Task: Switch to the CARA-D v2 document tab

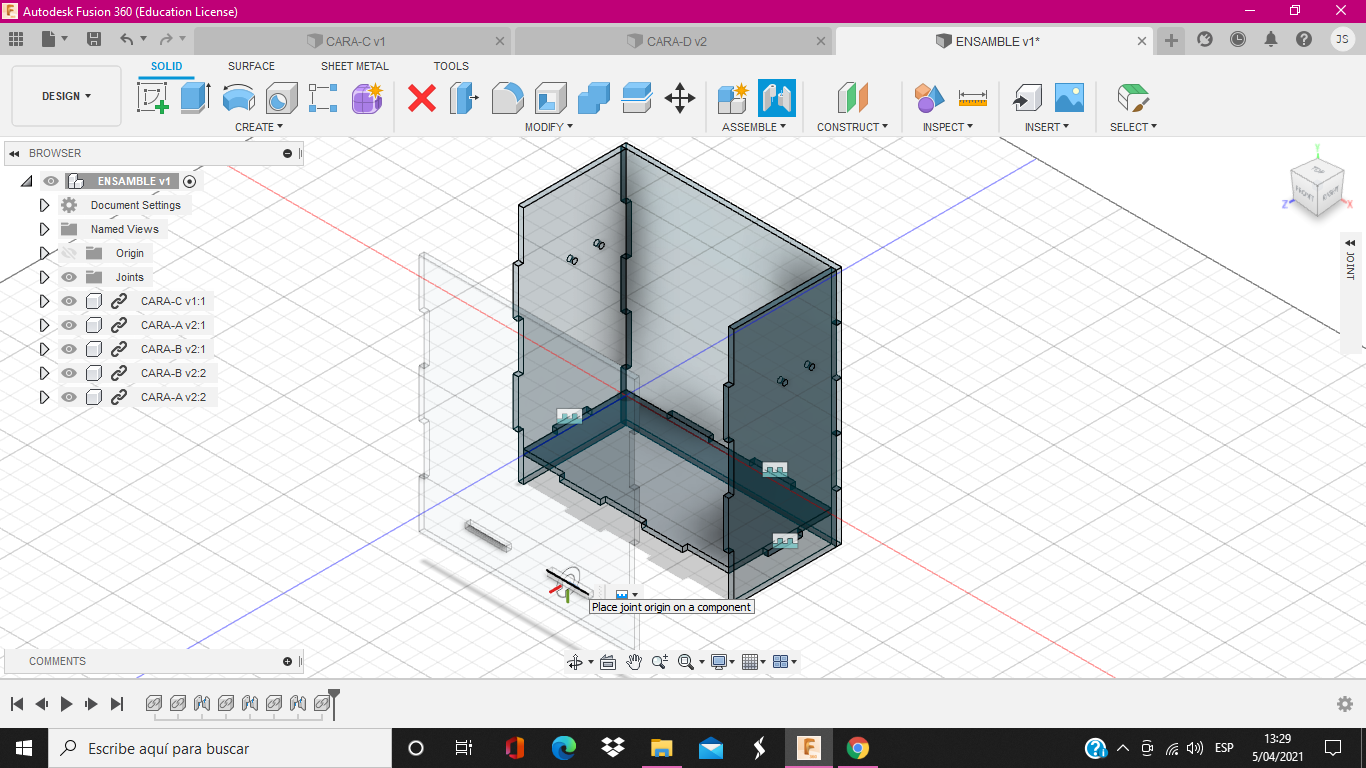Action: (x=673, y=41)
